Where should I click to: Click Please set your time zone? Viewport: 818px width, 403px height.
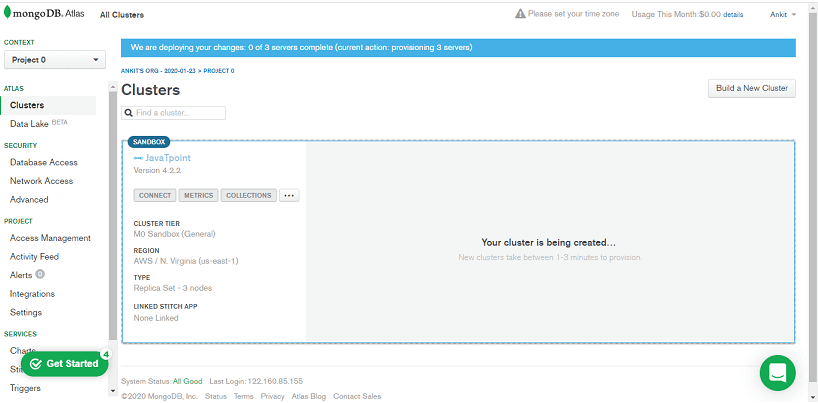[573, 14]
